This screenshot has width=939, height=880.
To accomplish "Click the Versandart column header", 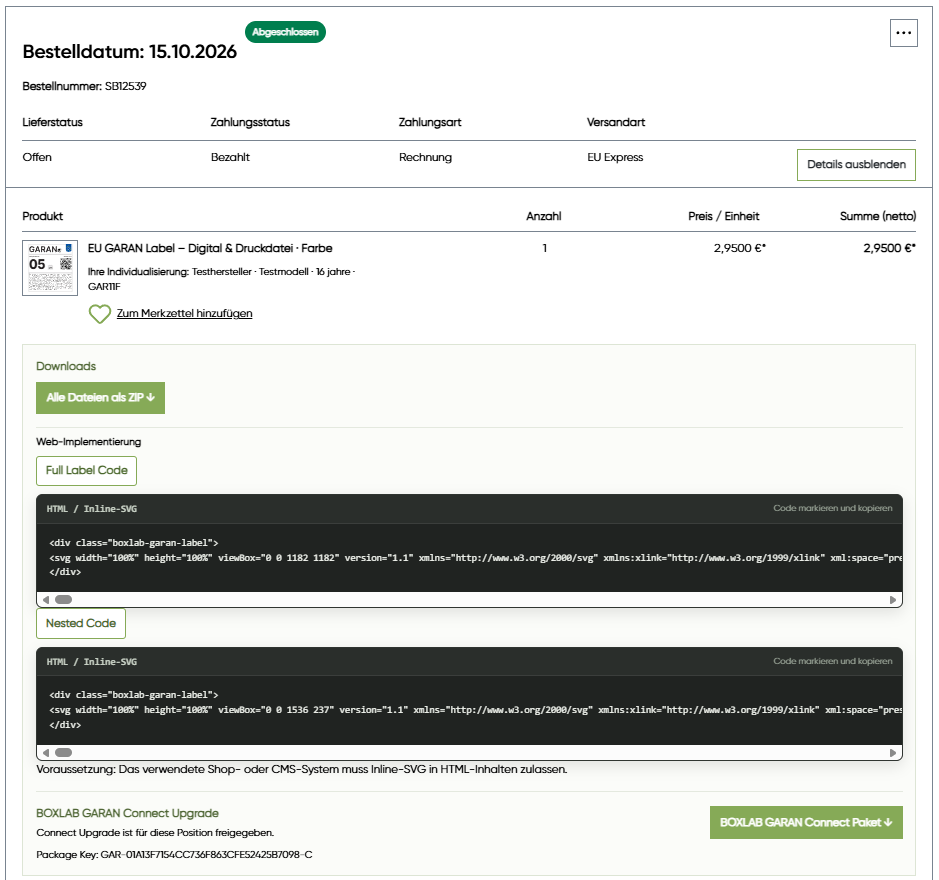I will coord(616,122).
